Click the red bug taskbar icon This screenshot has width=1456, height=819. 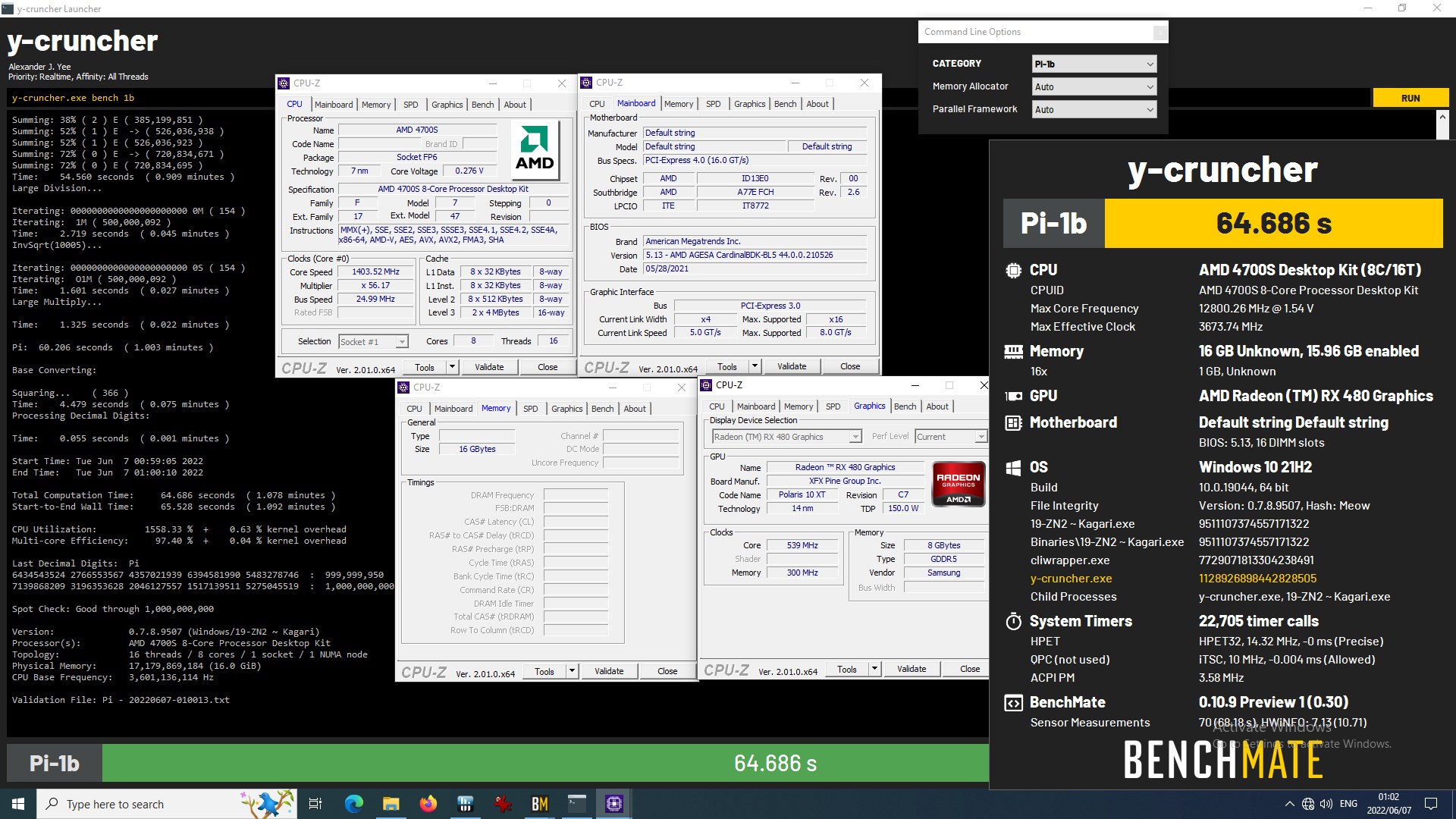[x=503, y=804]
